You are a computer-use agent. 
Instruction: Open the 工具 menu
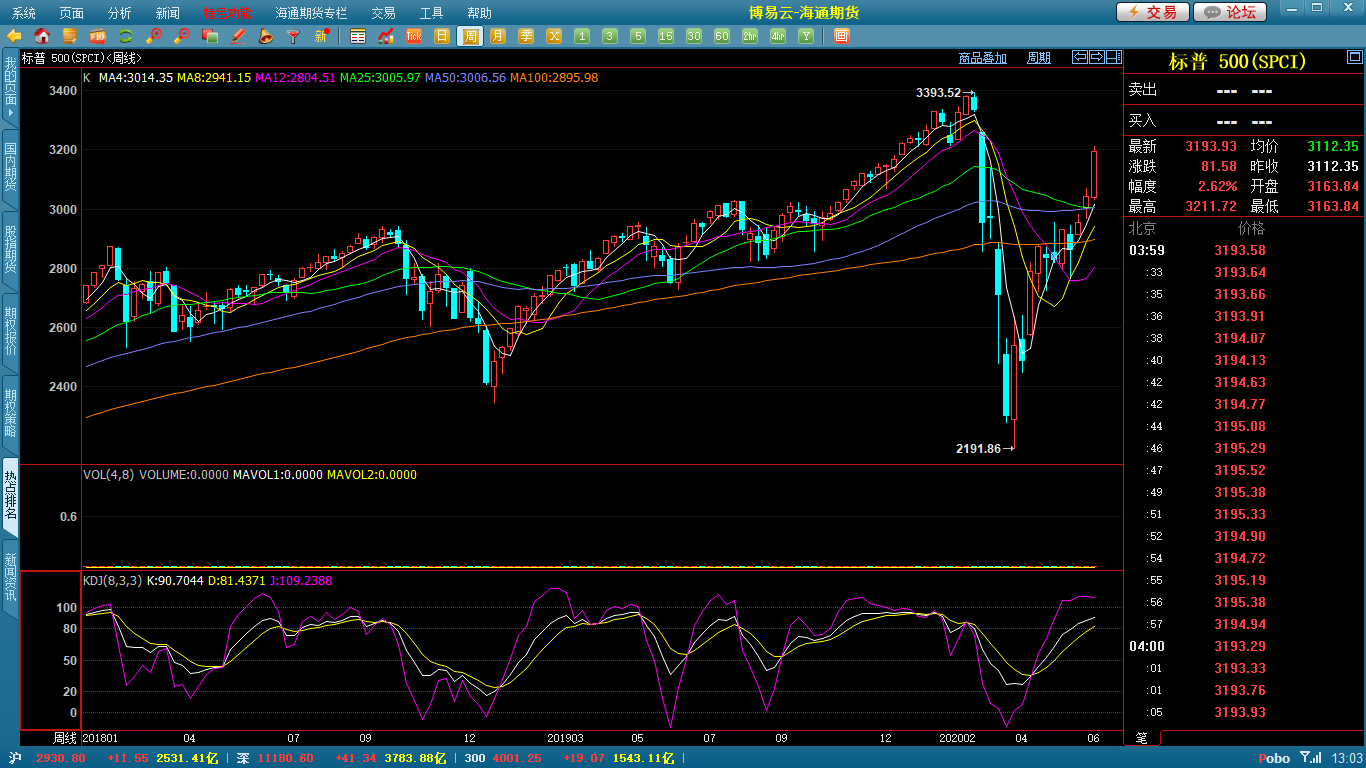click(432, 13)
